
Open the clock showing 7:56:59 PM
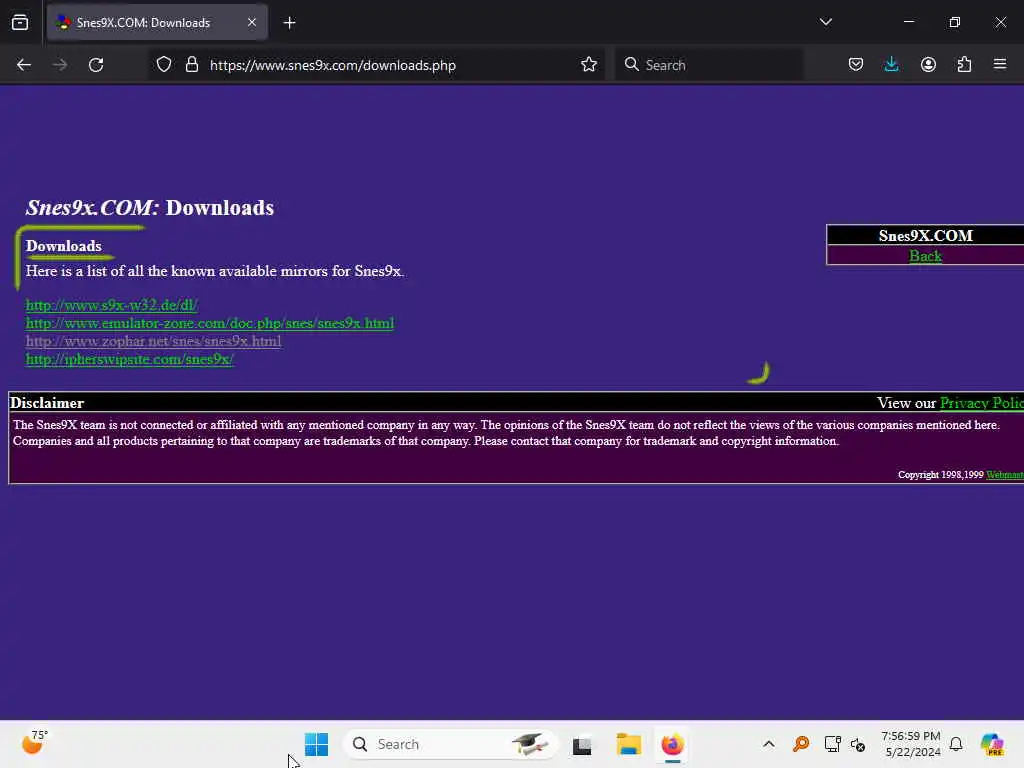[x=911, y=744]
